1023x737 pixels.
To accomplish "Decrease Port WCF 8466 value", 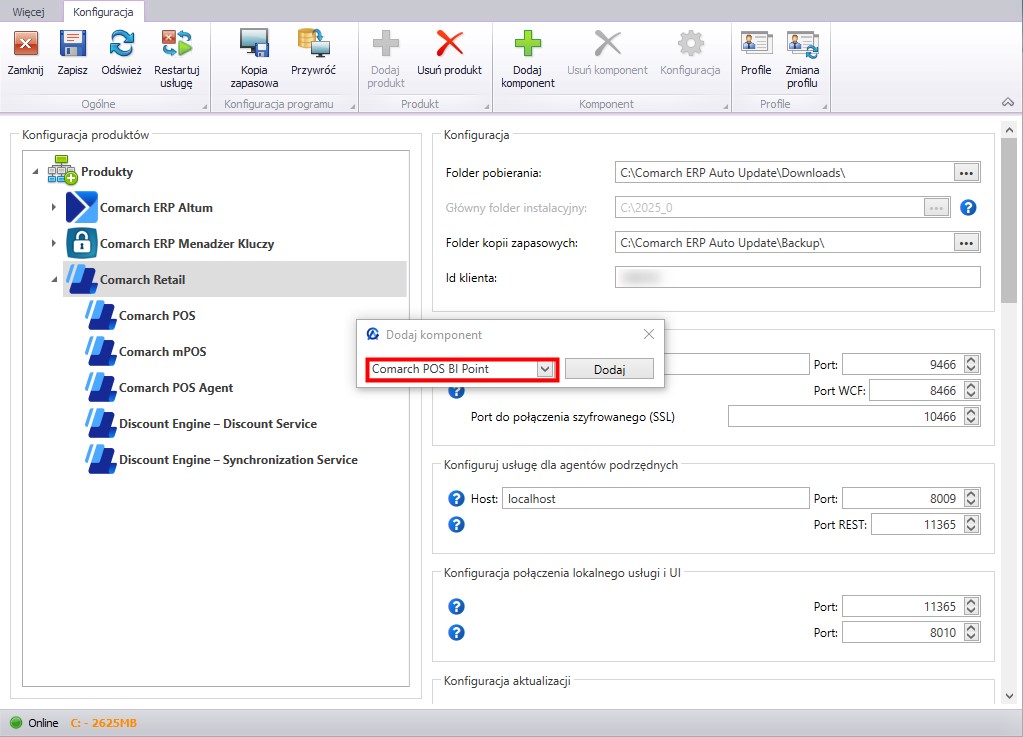I will coord(971,395).
